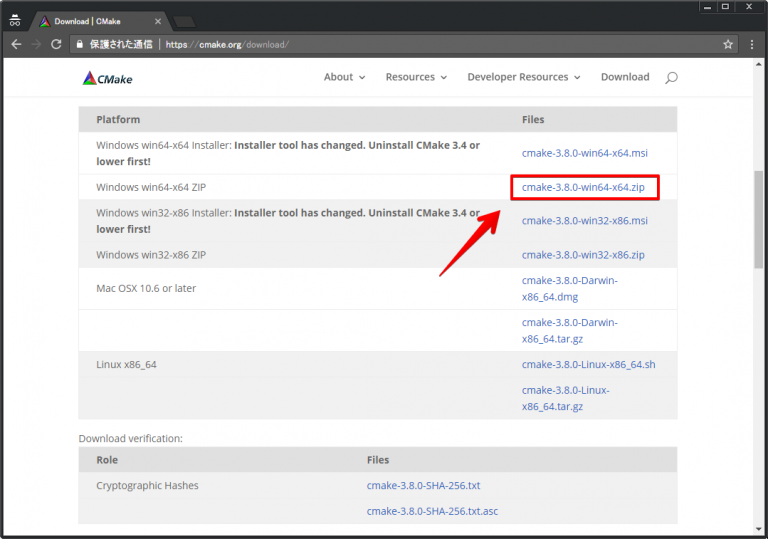This screenshot has width=768, height=539.
Task: Expand the About menu
Action: (344, 77)
